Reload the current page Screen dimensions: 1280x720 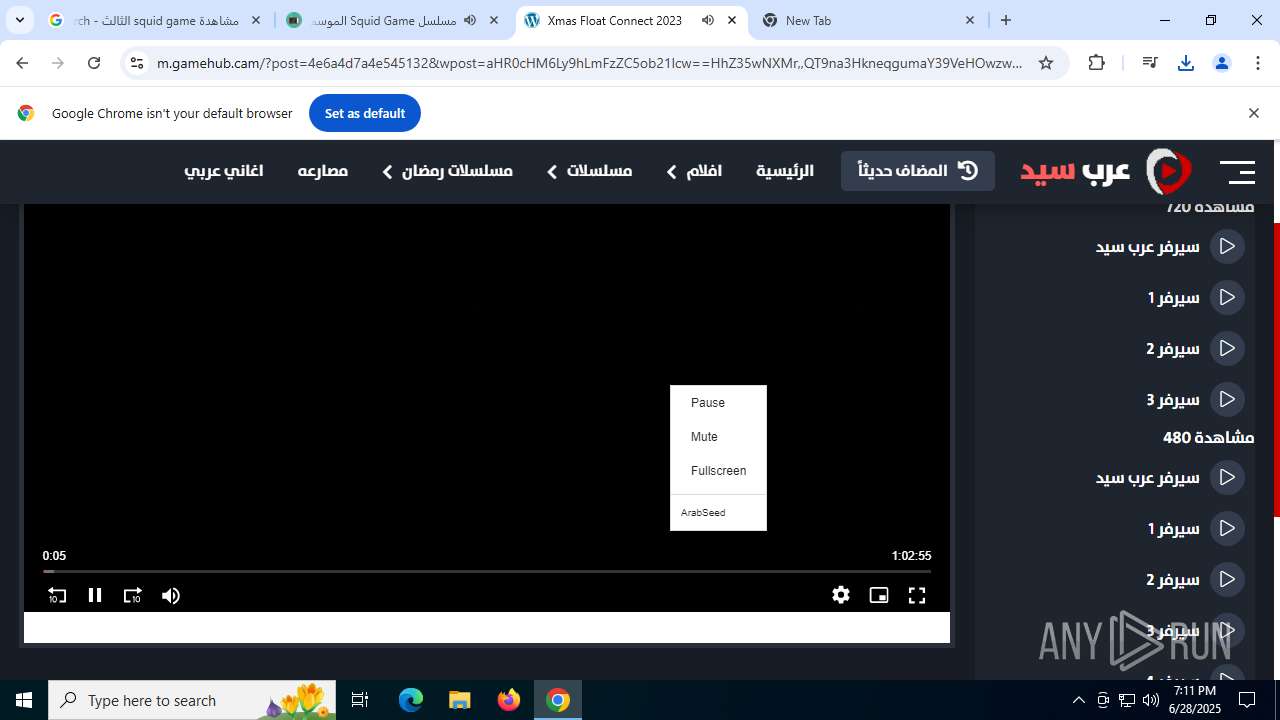click(94, 63)
